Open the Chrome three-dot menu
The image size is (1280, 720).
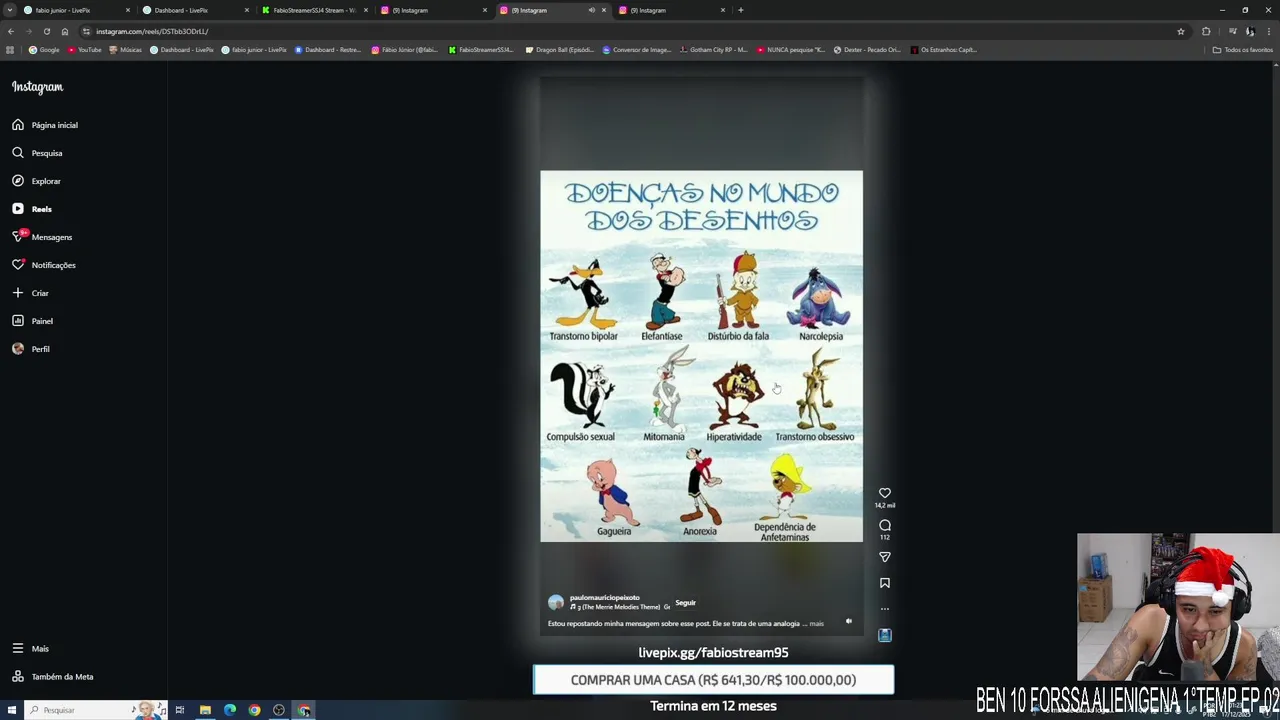(x=1269, y=31)
